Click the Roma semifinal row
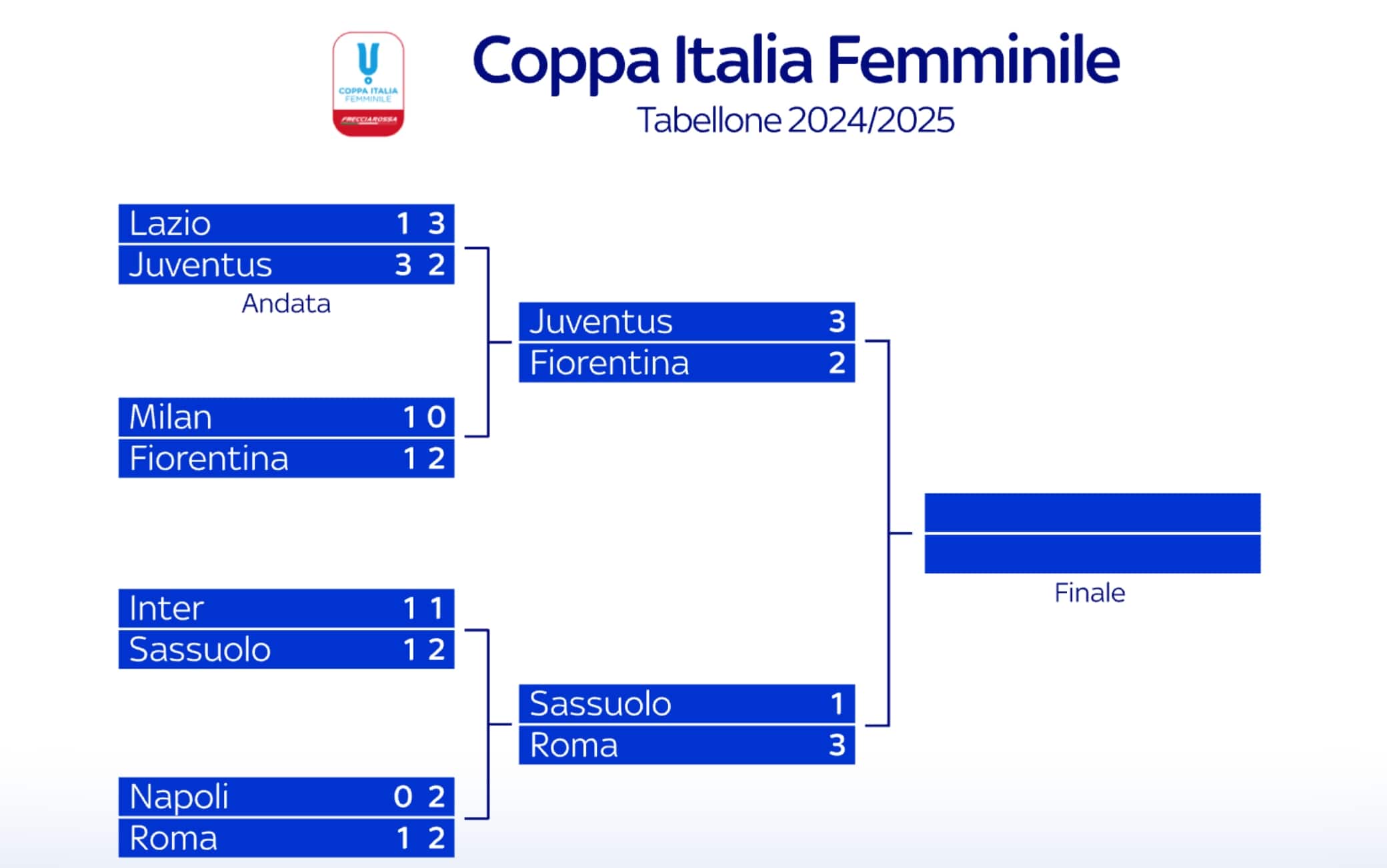The height and width of the screenshot is (868, 1387). [686, 745]
